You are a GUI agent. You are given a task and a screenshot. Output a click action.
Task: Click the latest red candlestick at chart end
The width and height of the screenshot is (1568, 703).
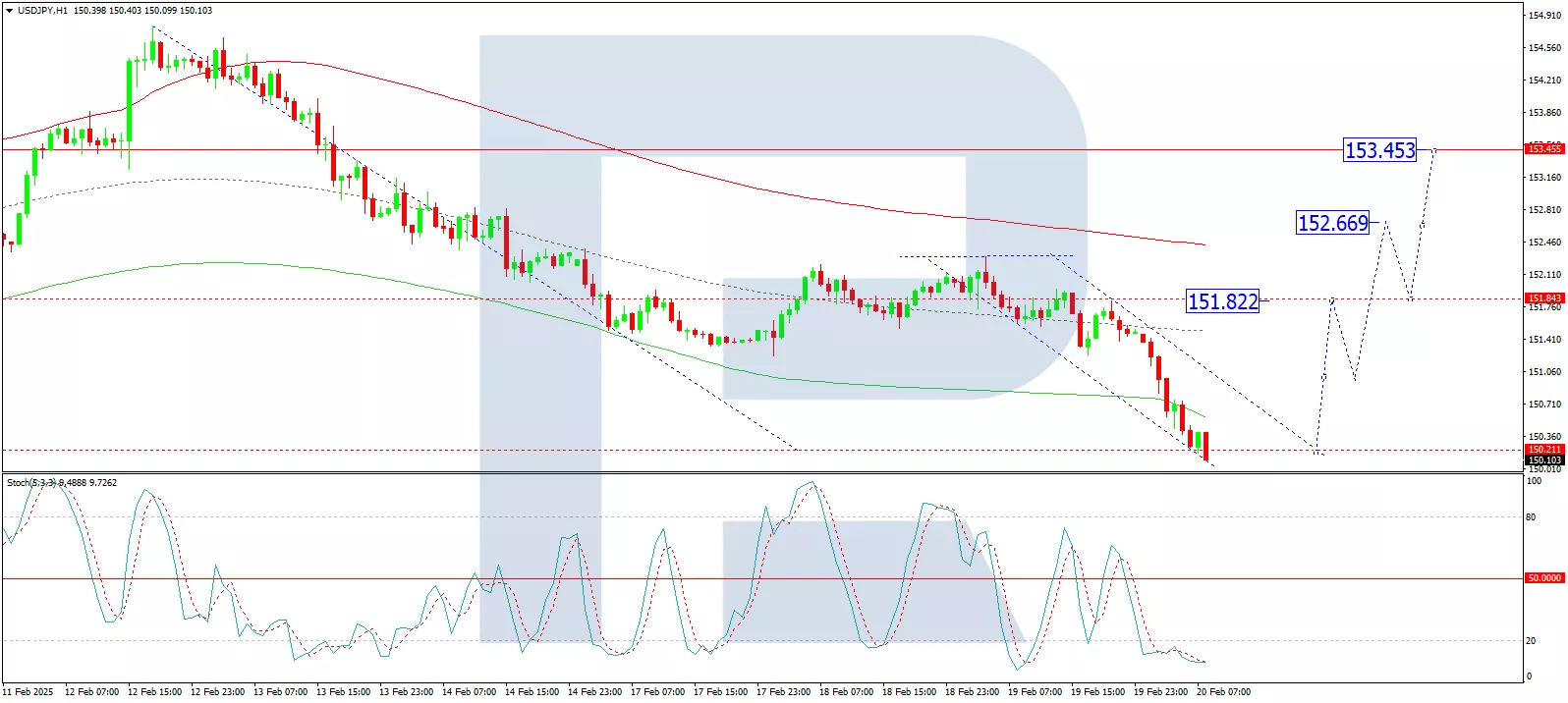click(x=1205, y=445)
